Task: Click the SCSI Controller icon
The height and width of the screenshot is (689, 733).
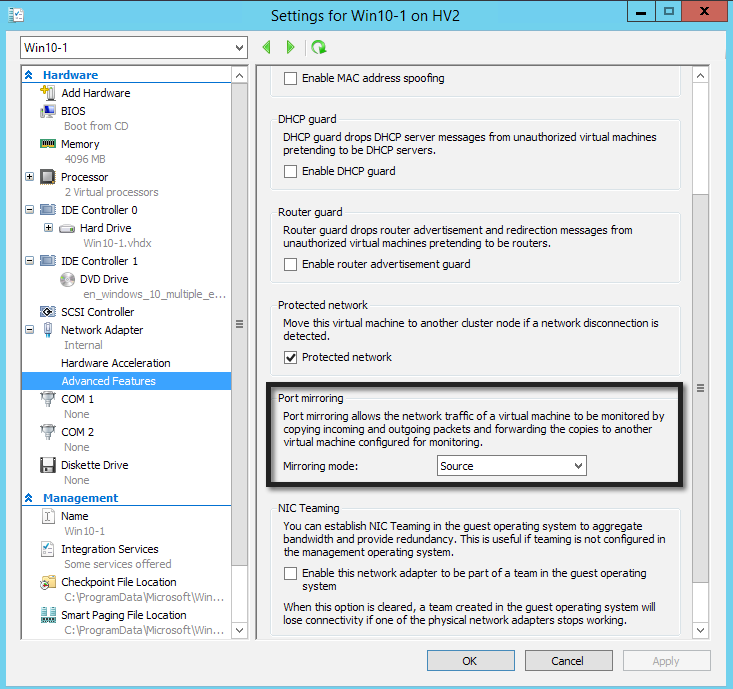Action: [48, 311]
